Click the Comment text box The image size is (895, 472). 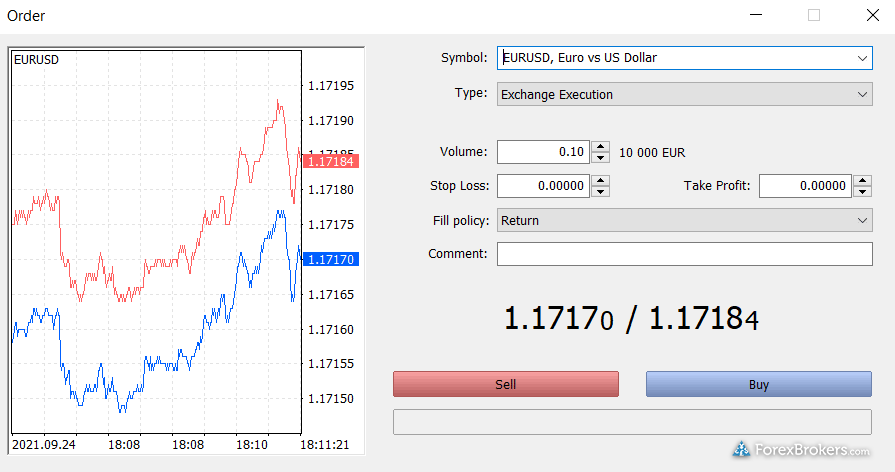[x=684, y=254]
